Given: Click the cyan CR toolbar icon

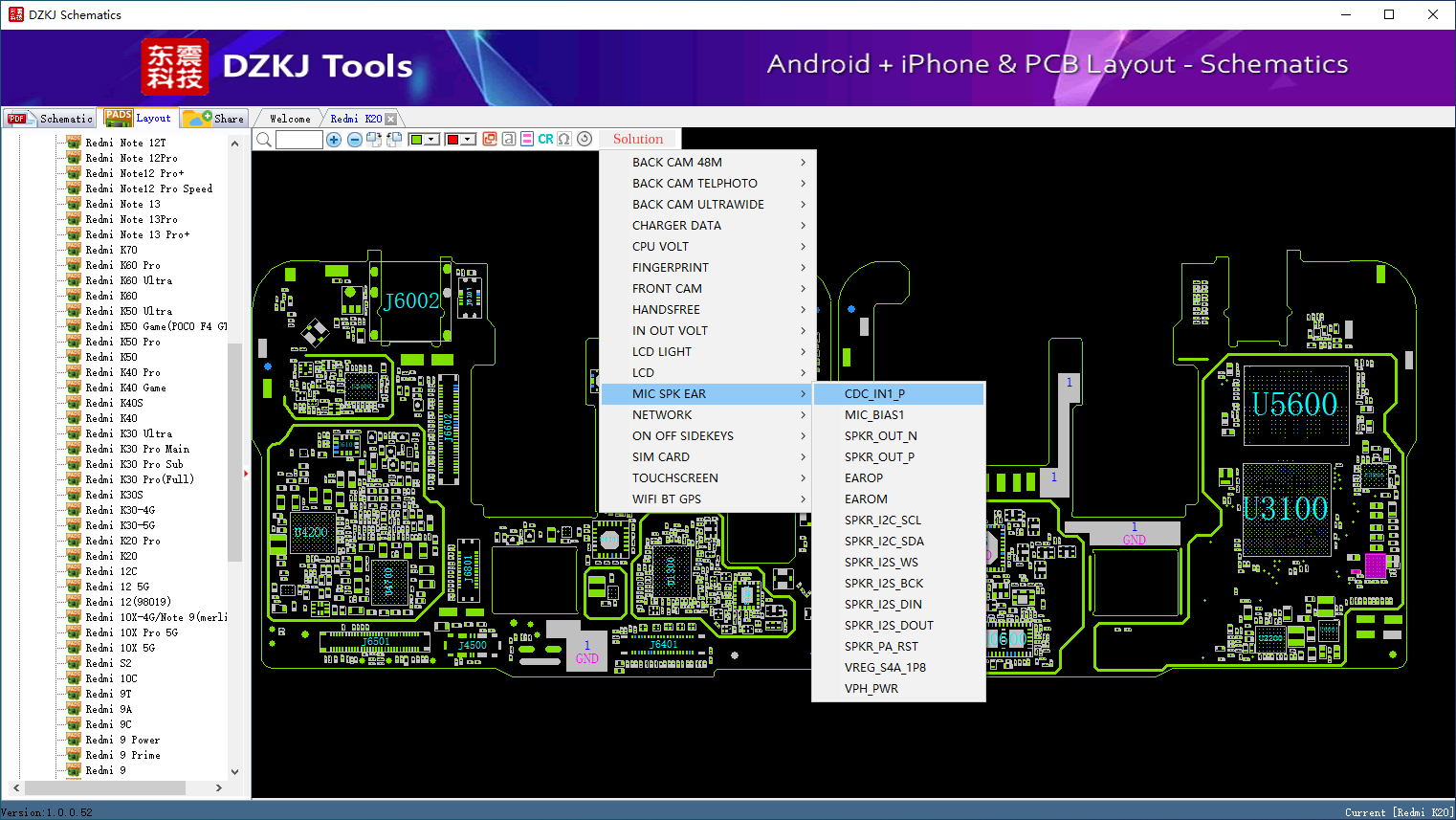Looking at the screenshot, I should [x=545, y=140].
